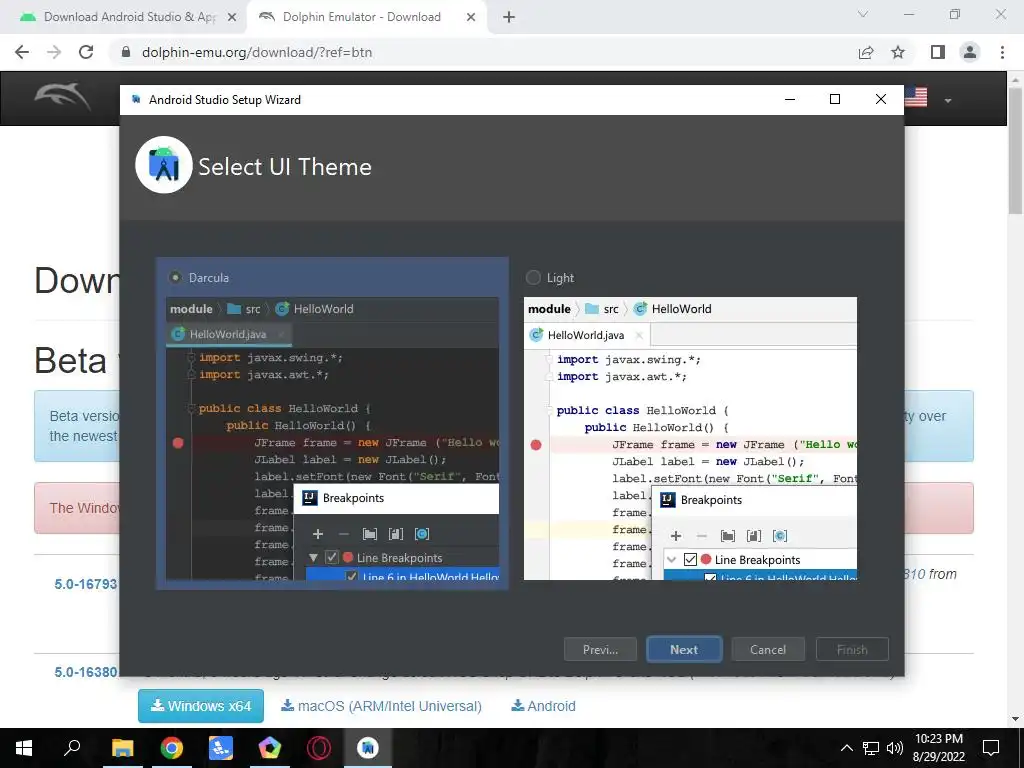The height and width of the screenshot is (768, 1024).
Task: Open Windows taskbar search
Action: click(72, 748)
